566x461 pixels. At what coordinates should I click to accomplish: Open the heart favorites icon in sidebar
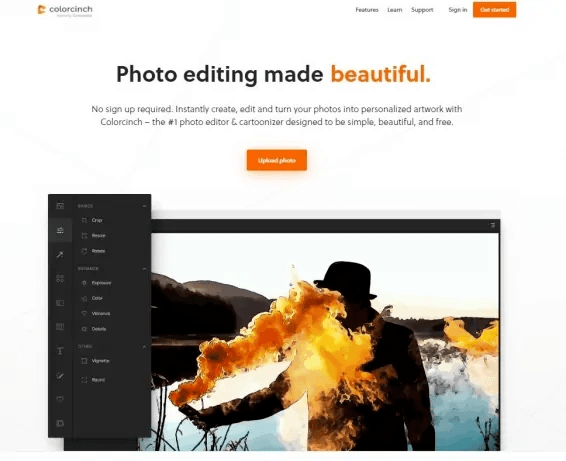pyautogui.click(x=60, y=399)
